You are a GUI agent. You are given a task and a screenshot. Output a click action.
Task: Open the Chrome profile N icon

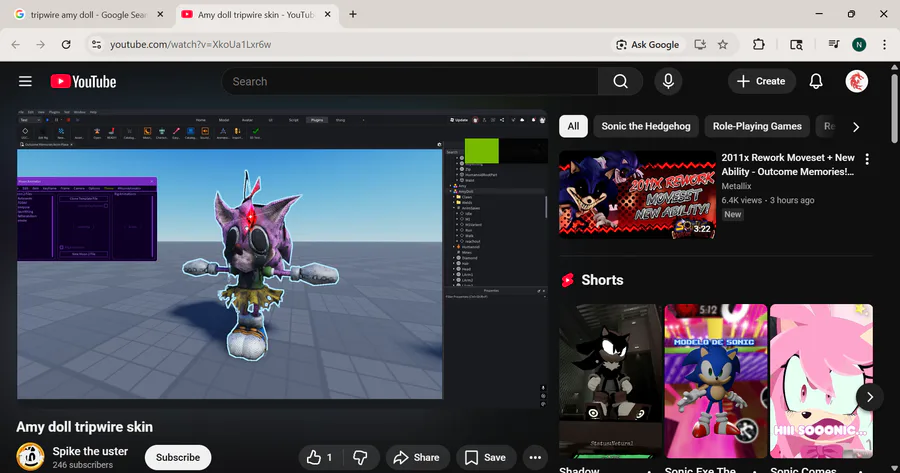(859, 44)
